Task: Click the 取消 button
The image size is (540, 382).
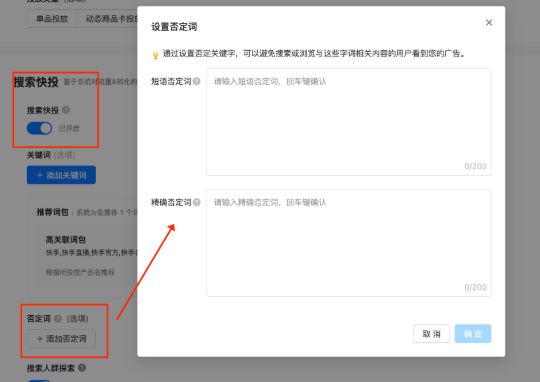Action: coord(431,333)
